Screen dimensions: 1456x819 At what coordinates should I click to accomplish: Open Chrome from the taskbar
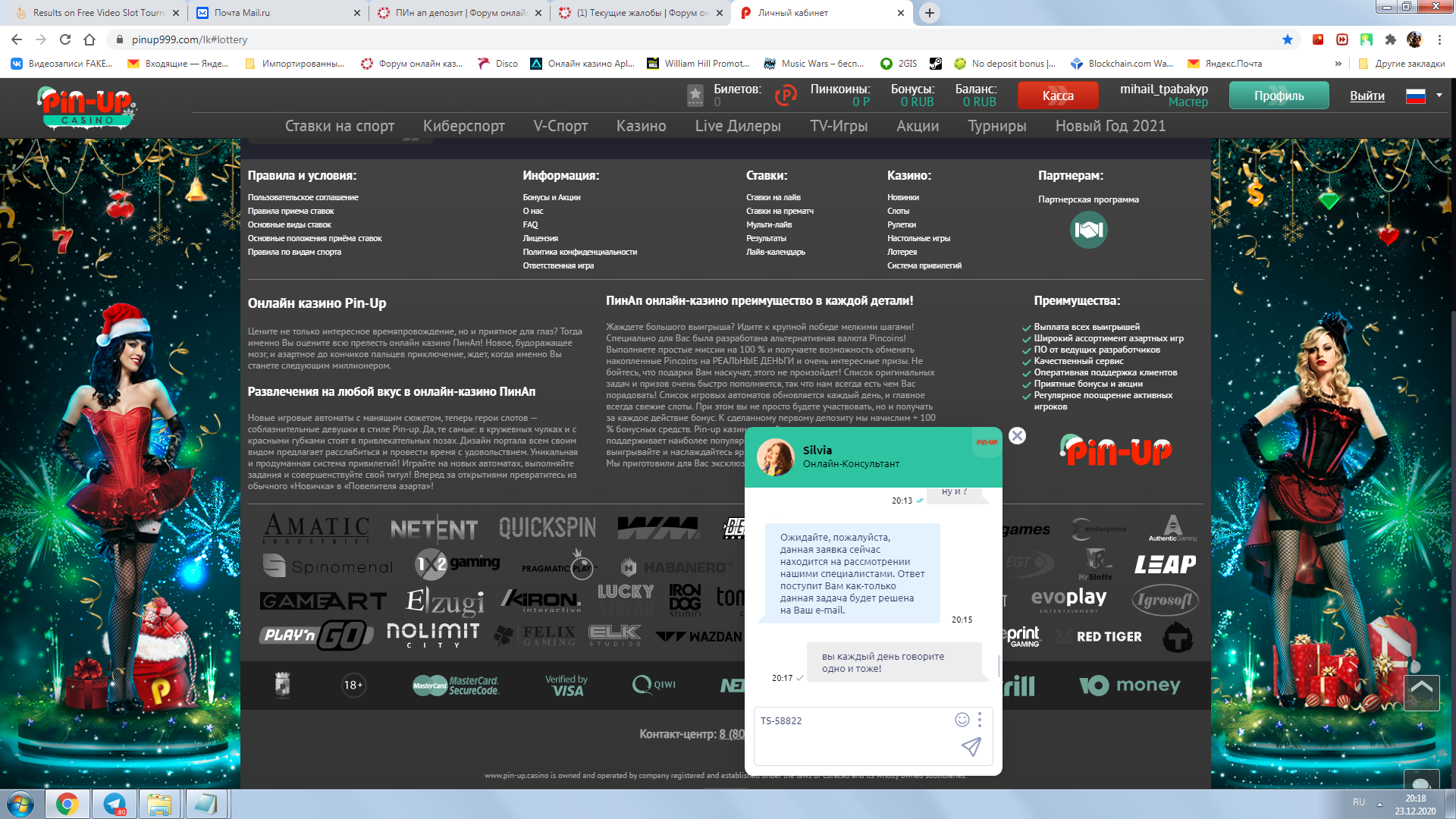tap(67, 804)
